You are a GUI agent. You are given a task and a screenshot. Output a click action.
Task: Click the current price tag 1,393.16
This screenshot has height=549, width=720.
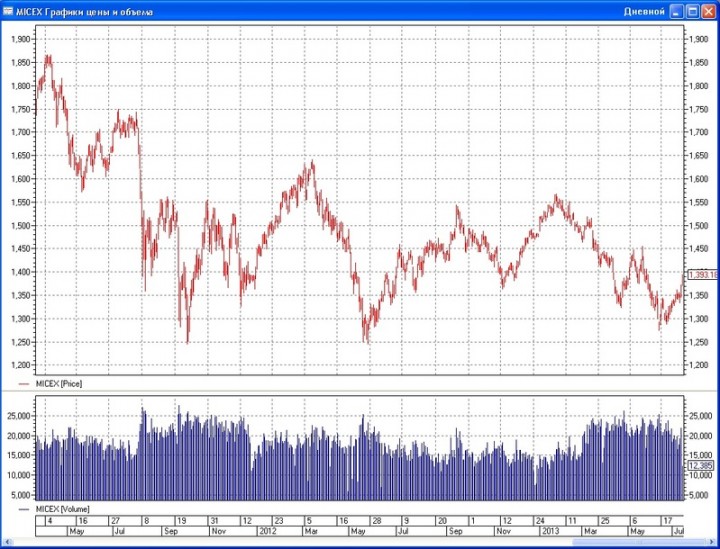tap(703, 275)
